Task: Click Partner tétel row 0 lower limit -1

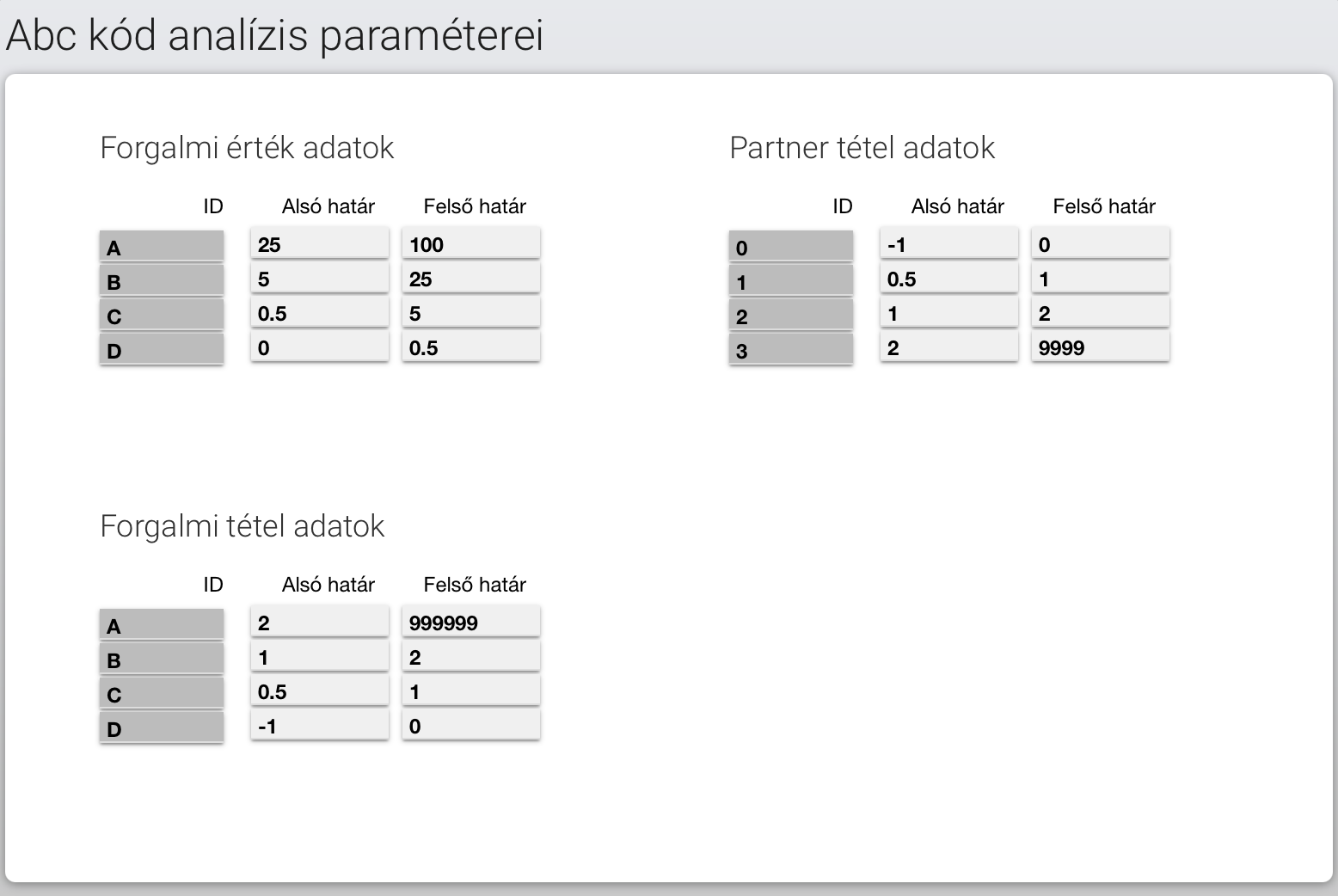Action: pos(949,243)
